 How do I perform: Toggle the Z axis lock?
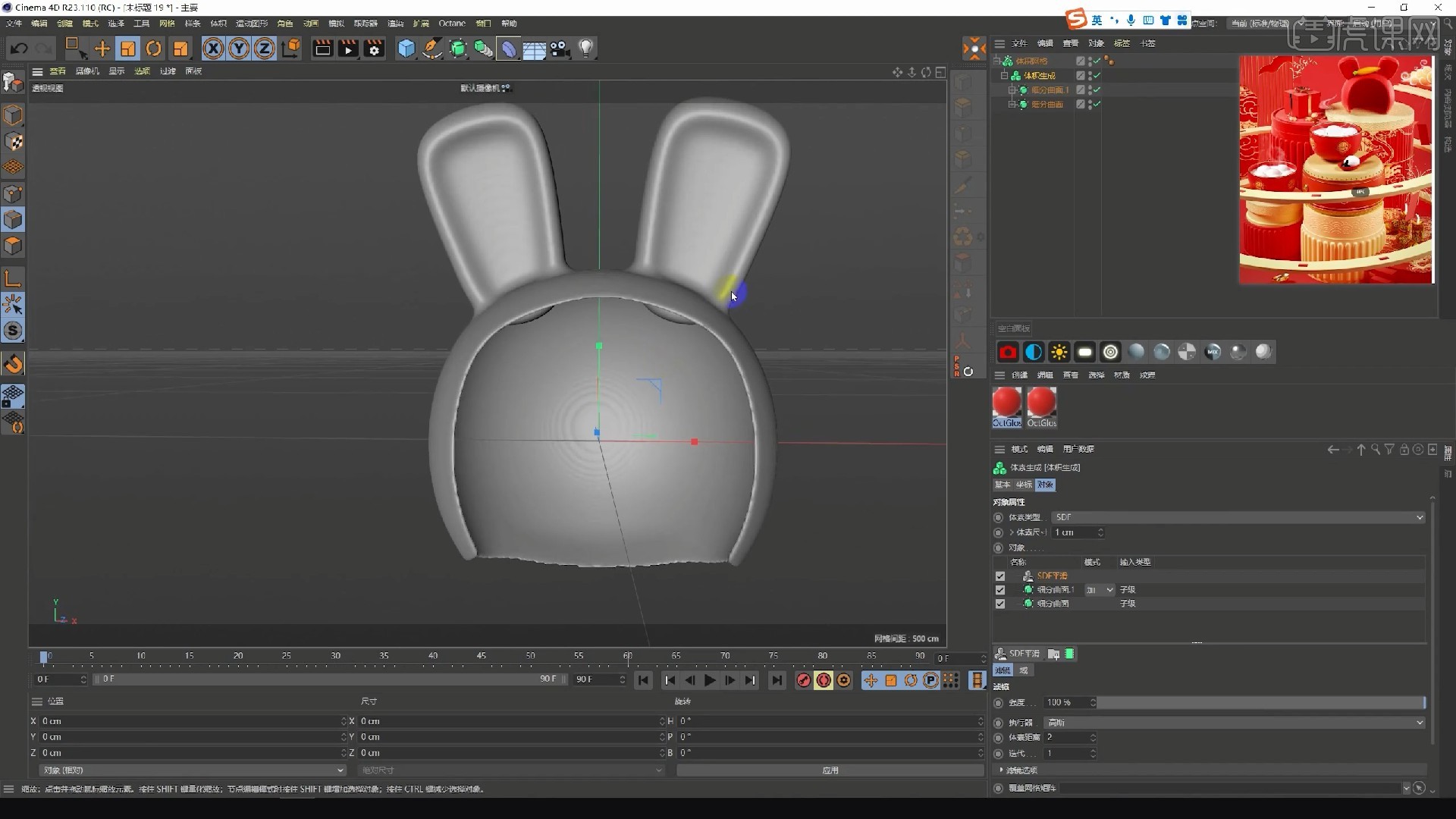264,49
